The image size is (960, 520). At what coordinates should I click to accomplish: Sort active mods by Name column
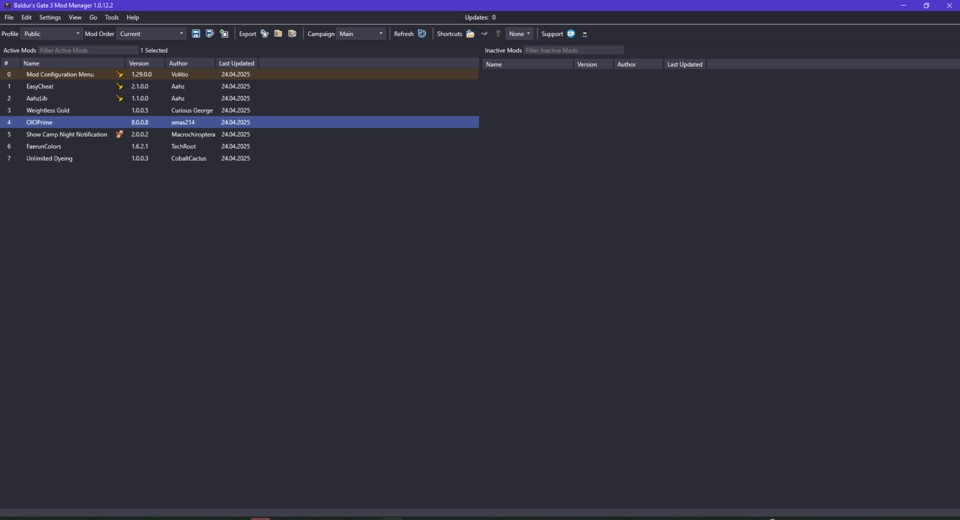[72, 63]
